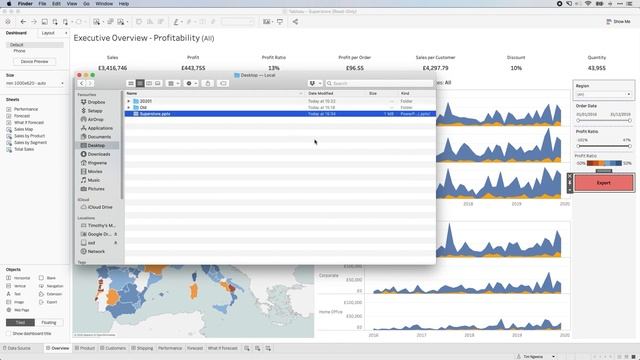Open Finder Dropbox toolbar dropdown

[x=315, y=83]
